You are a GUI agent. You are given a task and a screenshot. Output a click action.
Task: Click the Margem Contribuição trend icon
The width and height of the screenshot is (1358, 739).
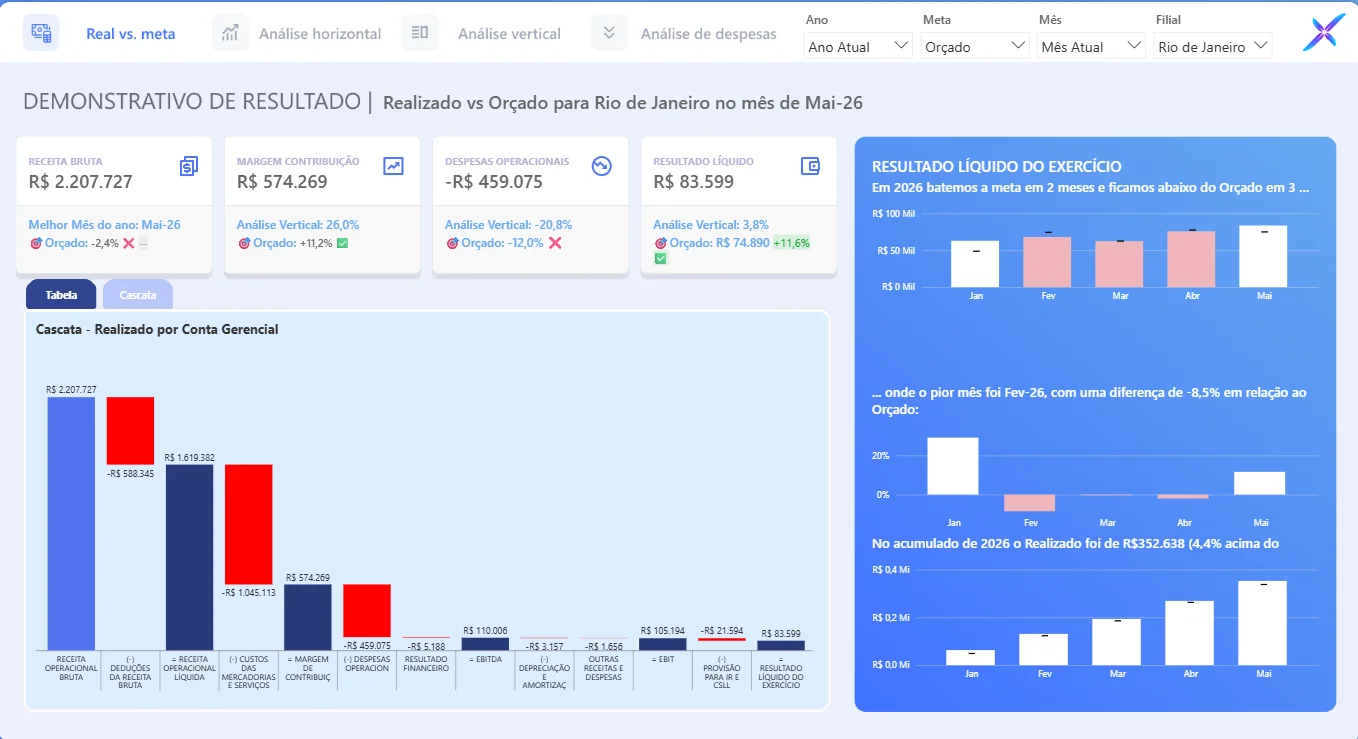tap(393, 166)
